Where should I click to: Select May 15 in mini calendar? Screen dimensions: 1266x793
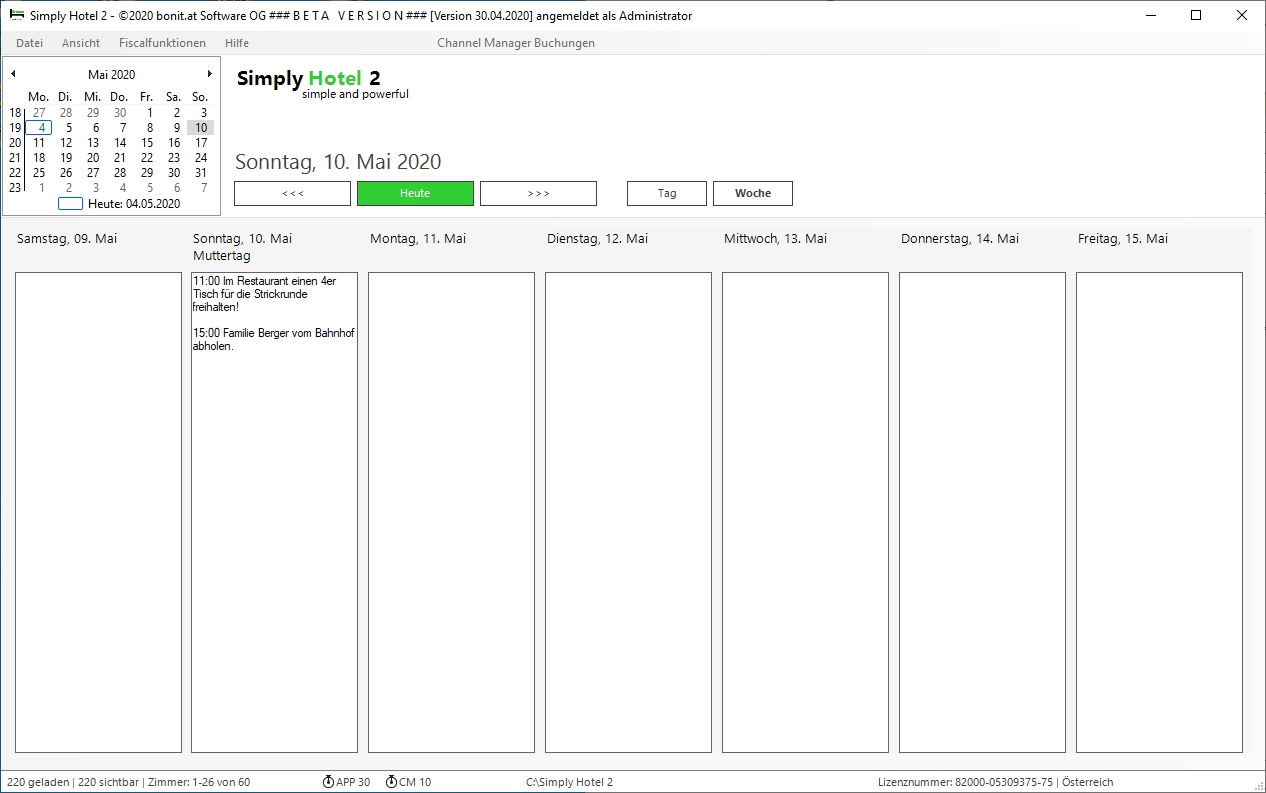click(147, 143)
